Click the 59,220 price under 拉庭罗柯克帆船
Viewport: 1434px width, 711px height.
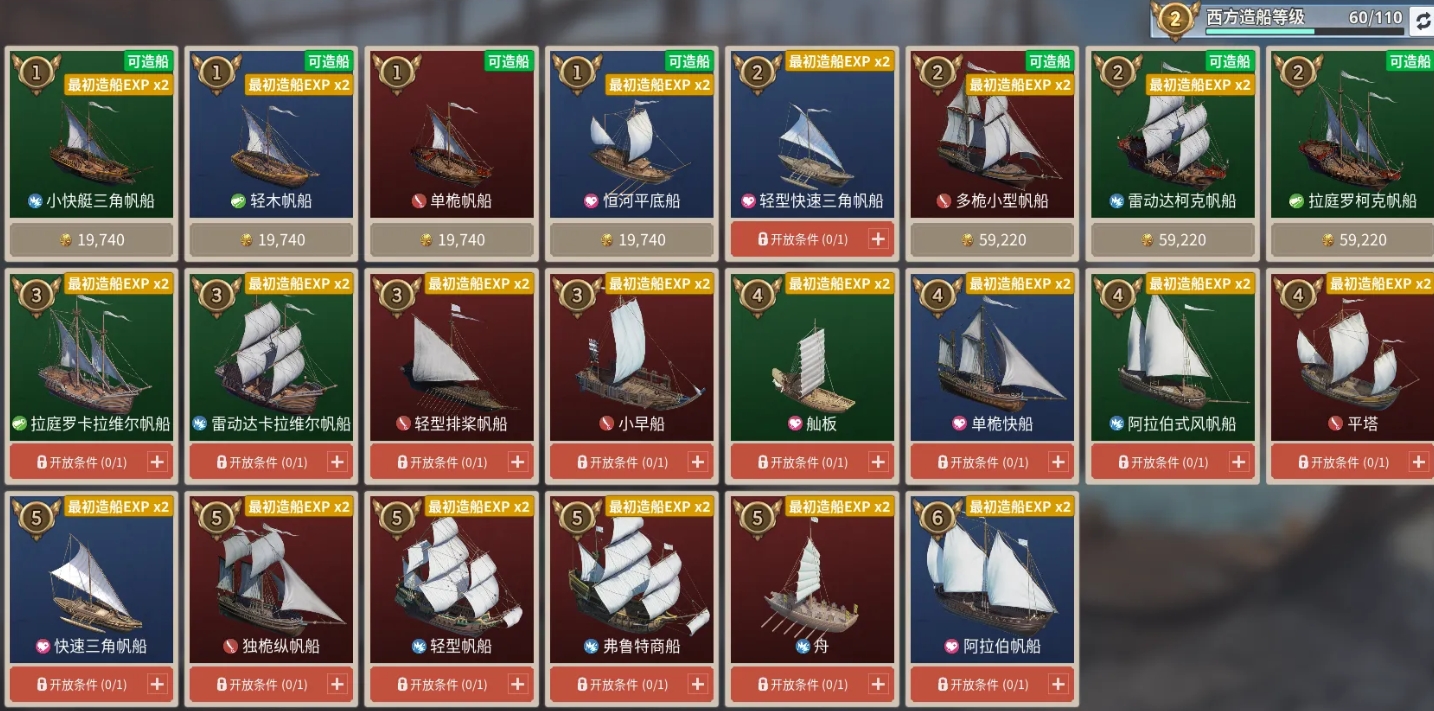tap(1352, 240)
